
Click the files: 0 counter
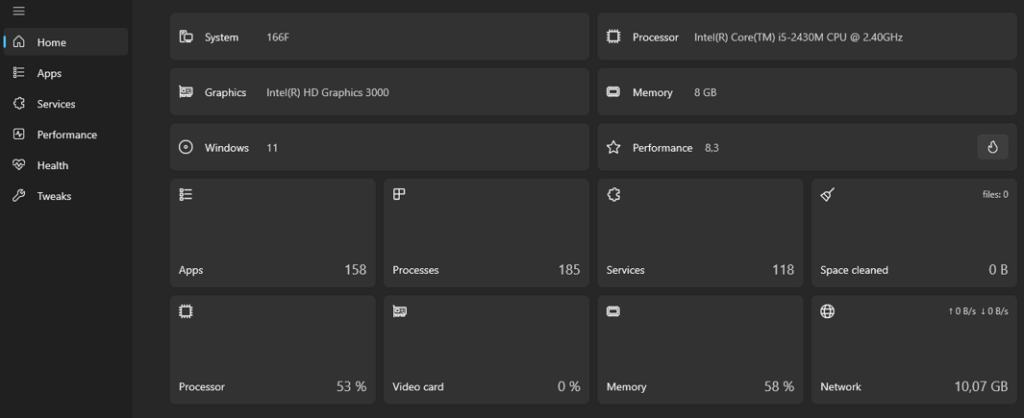click(995, 194)
